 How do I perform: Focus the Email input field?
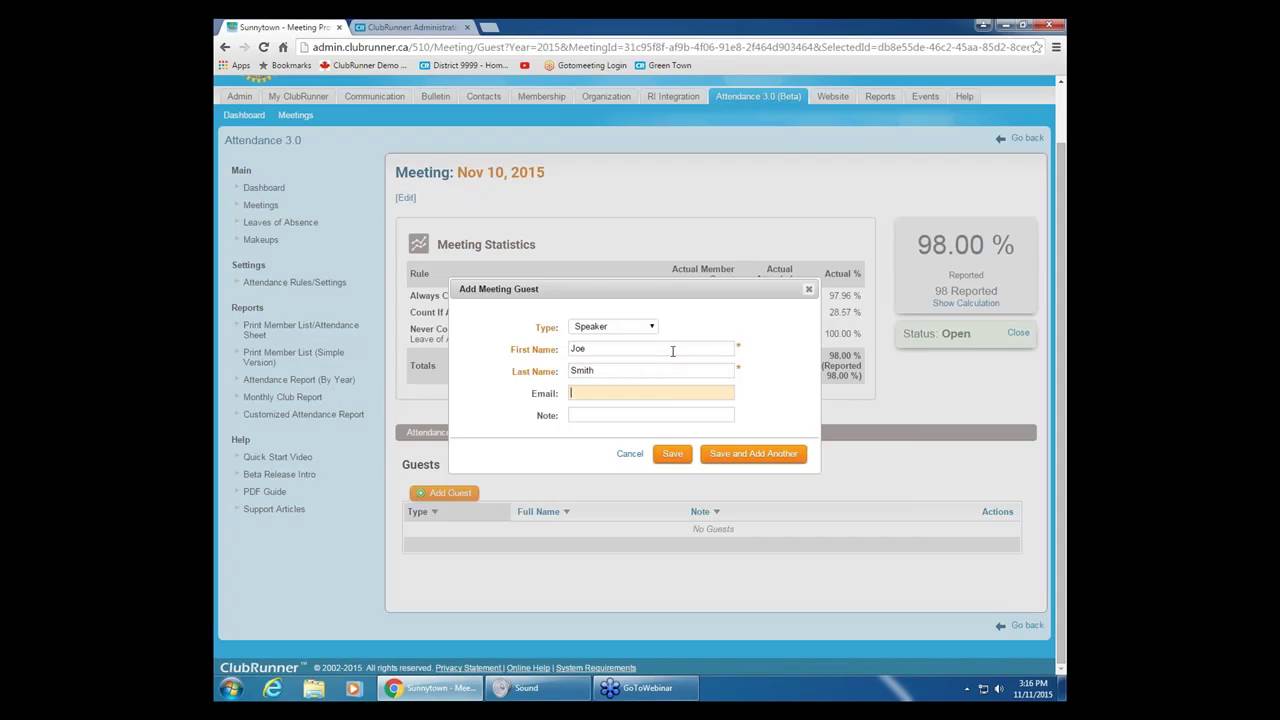pos(651,393)
